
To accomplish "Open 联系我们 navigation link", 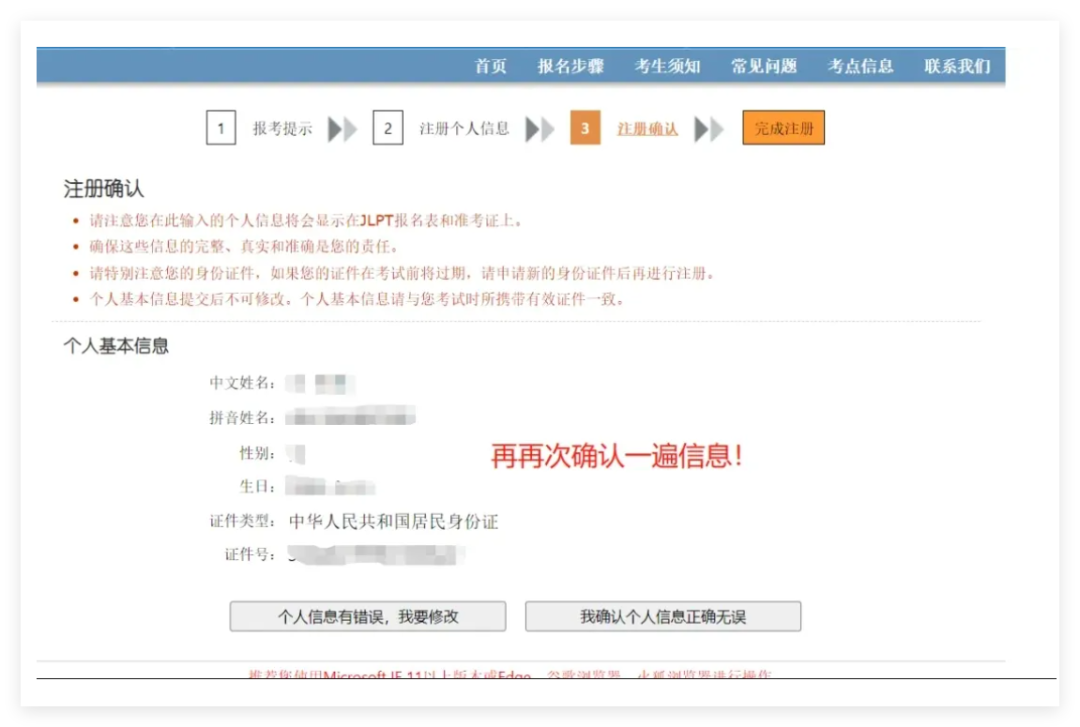I will click(957, 67).
